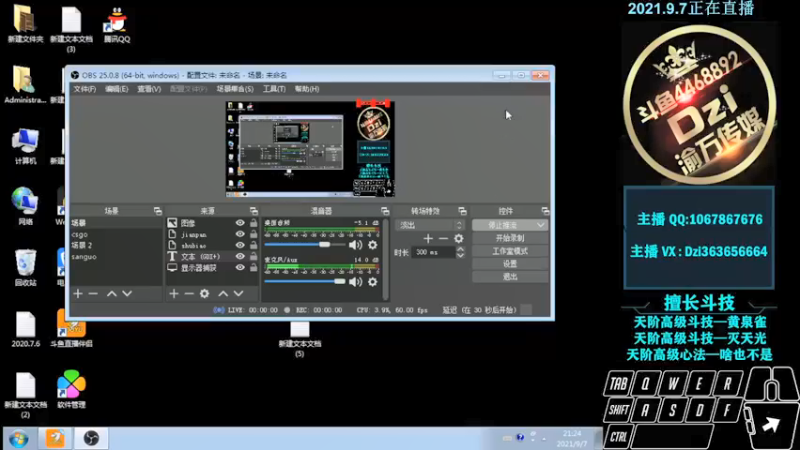Hide the 文本 (GDI+) source
Image resolution: width=800 pixels, height=450 pixels.
(x=240, y=257)
